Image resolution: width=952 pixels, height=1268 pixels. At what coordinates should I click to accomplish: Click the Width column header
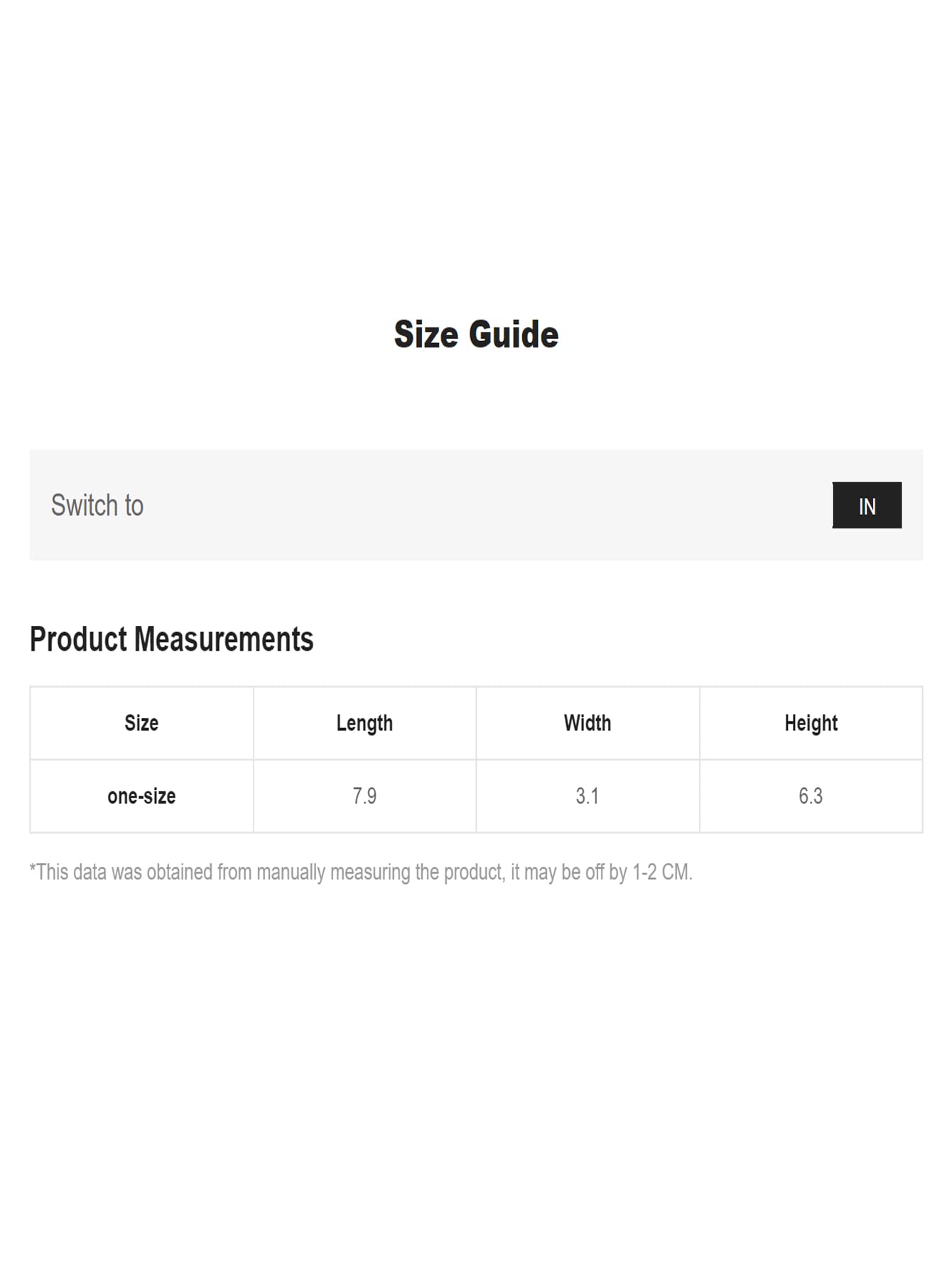(588, 723)
